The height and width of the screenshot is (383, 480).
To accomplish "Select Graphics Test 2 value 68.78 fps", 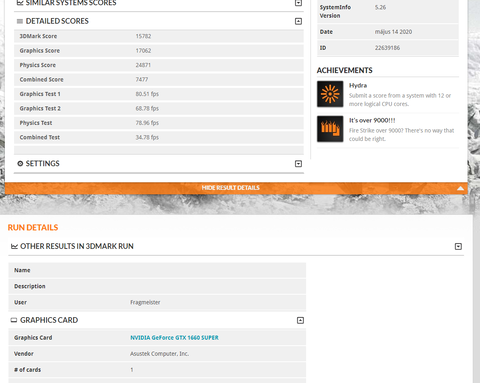I will tap(147, 108).
